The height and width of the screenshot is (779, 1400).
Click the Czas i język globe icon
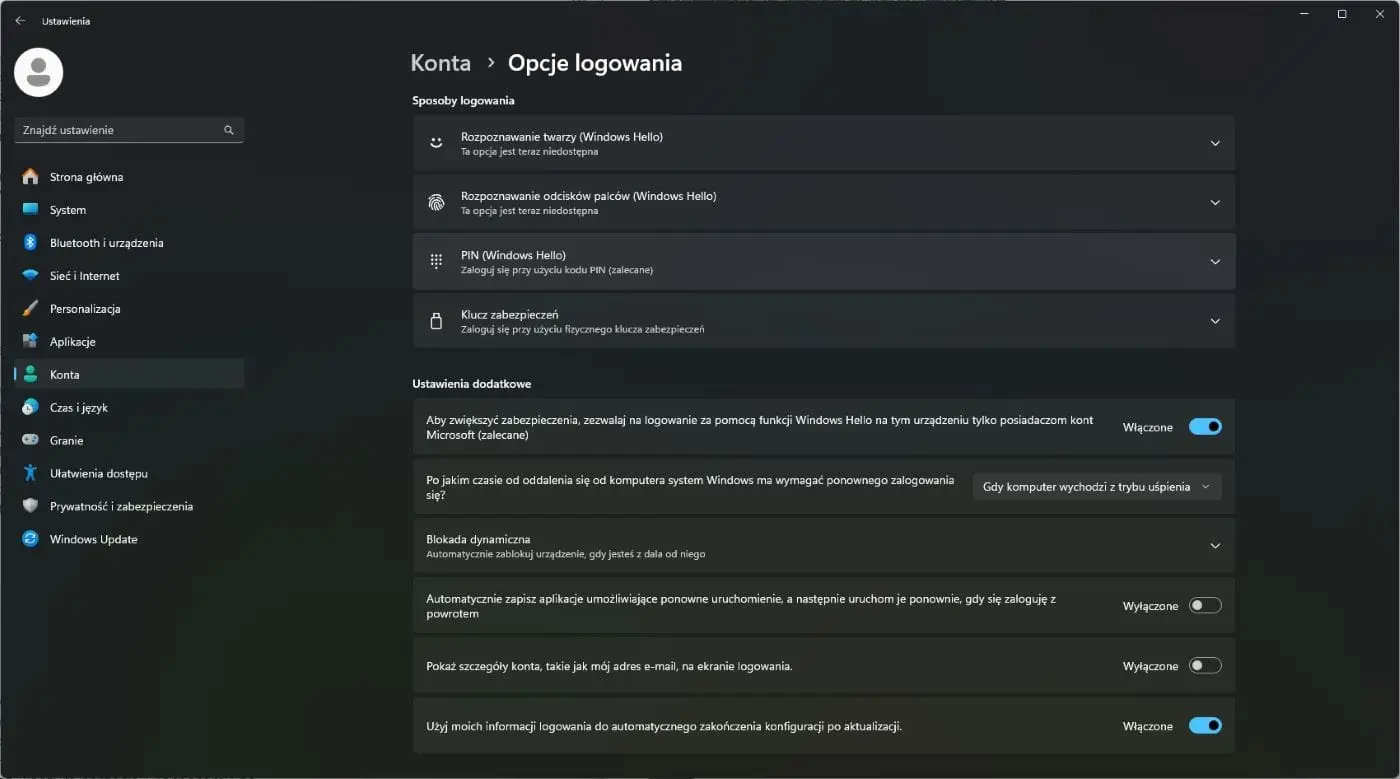[30, 407]
